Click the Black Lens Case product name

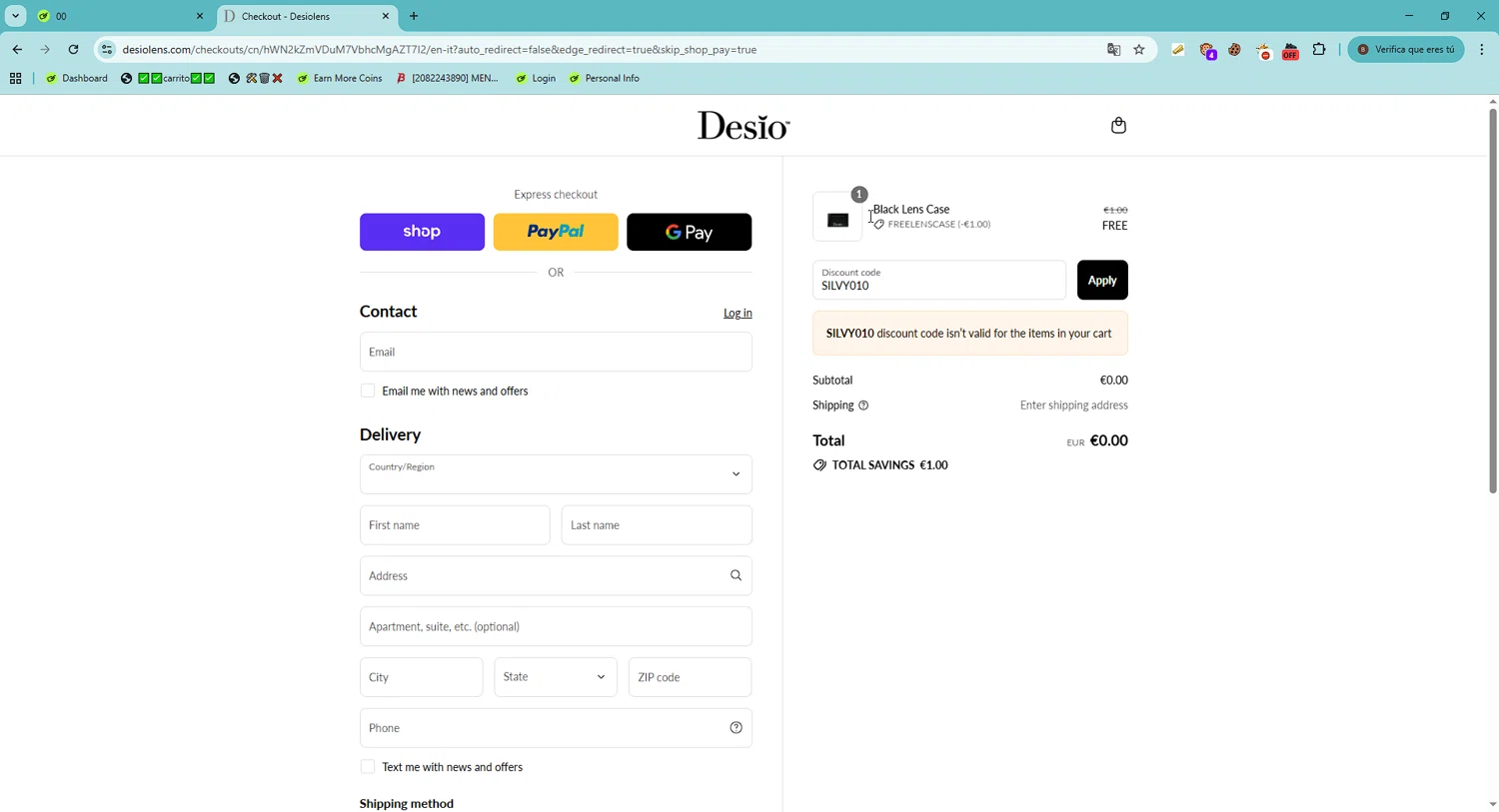[x=911, y=210]
